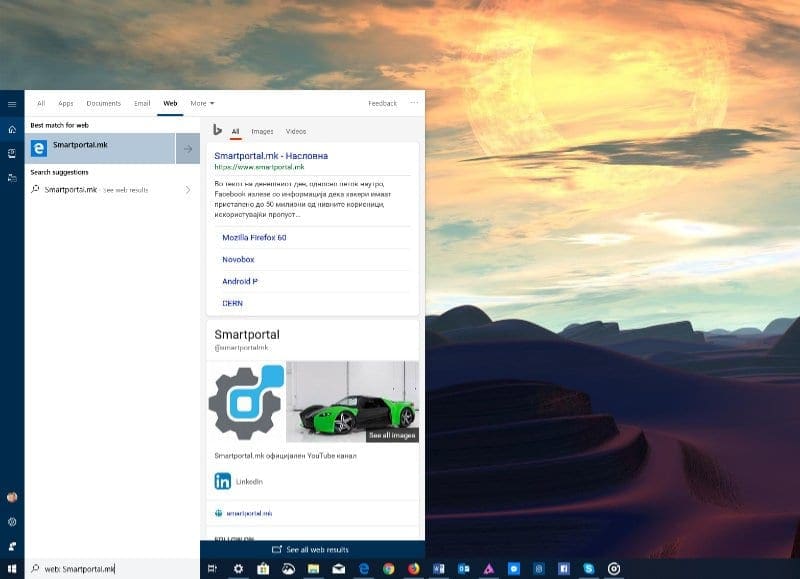Open the three-dot options menu
The image size is (800, 579).
tap(414, 103)
